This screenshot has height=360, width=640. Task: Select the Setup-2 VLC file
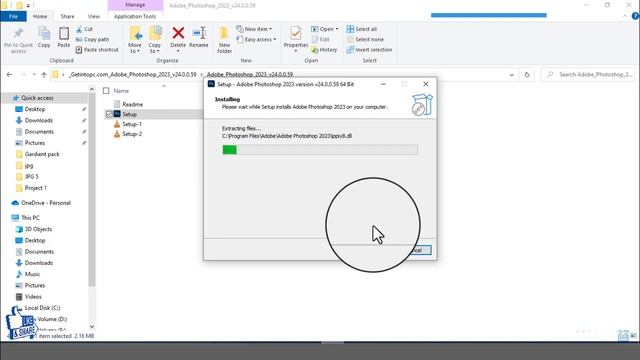(x=128, y=134)
